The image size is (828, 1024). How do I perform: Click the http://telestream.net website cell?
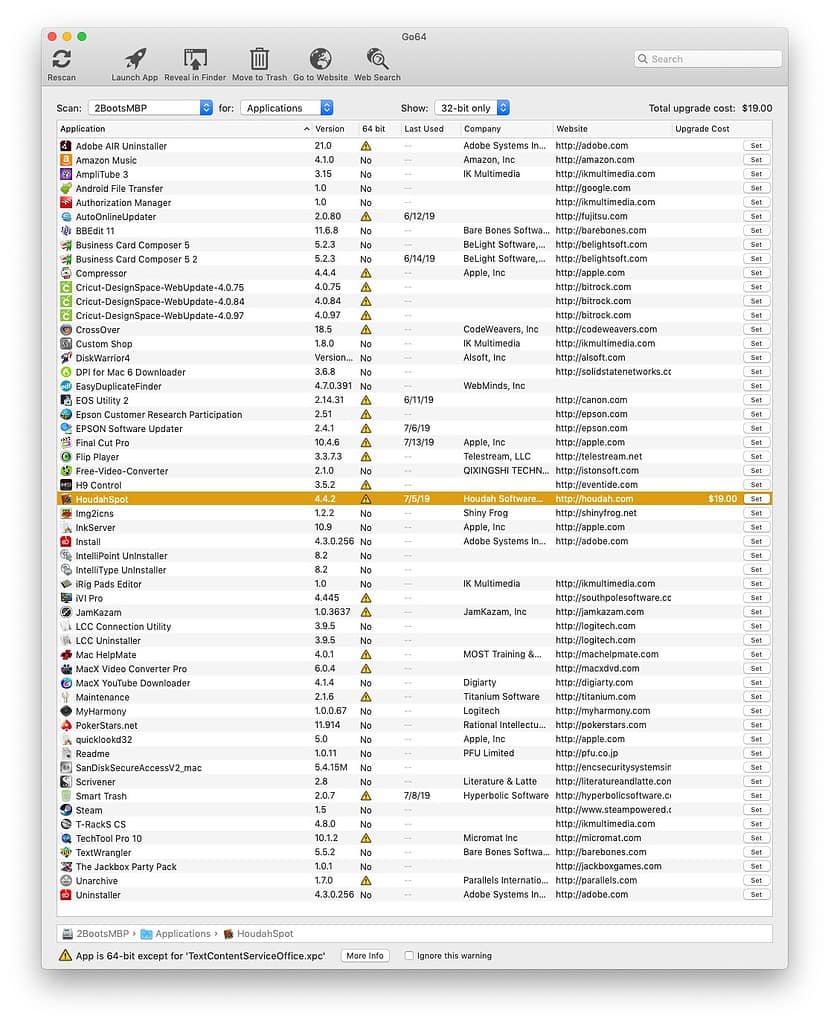click(599, 456)
